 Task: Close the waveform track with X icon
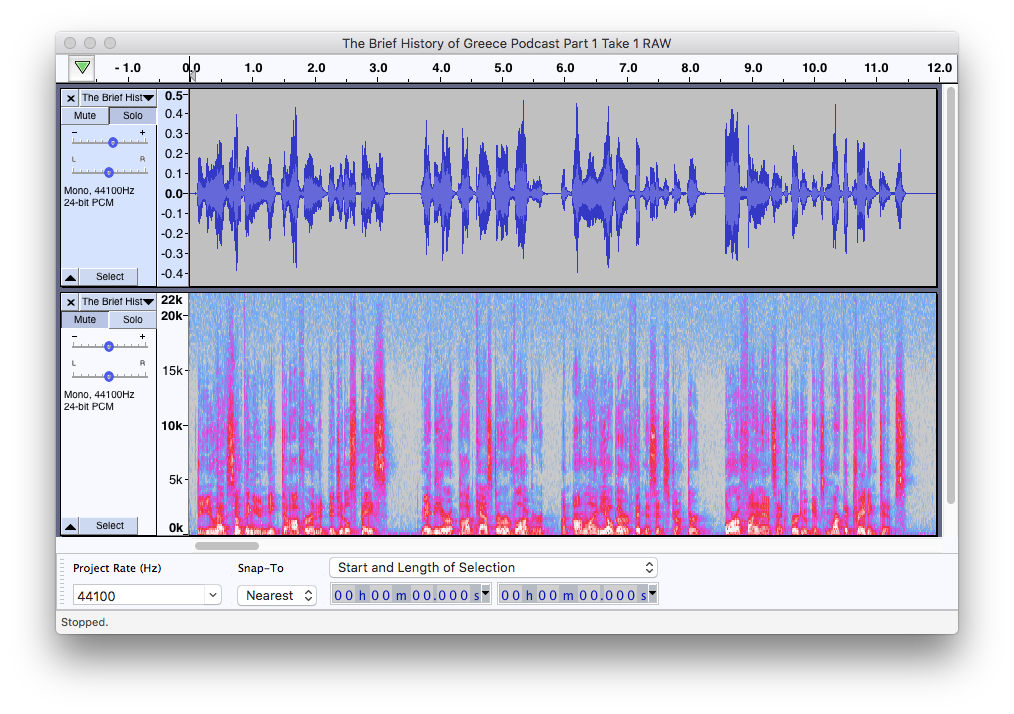tap(70, 98)
